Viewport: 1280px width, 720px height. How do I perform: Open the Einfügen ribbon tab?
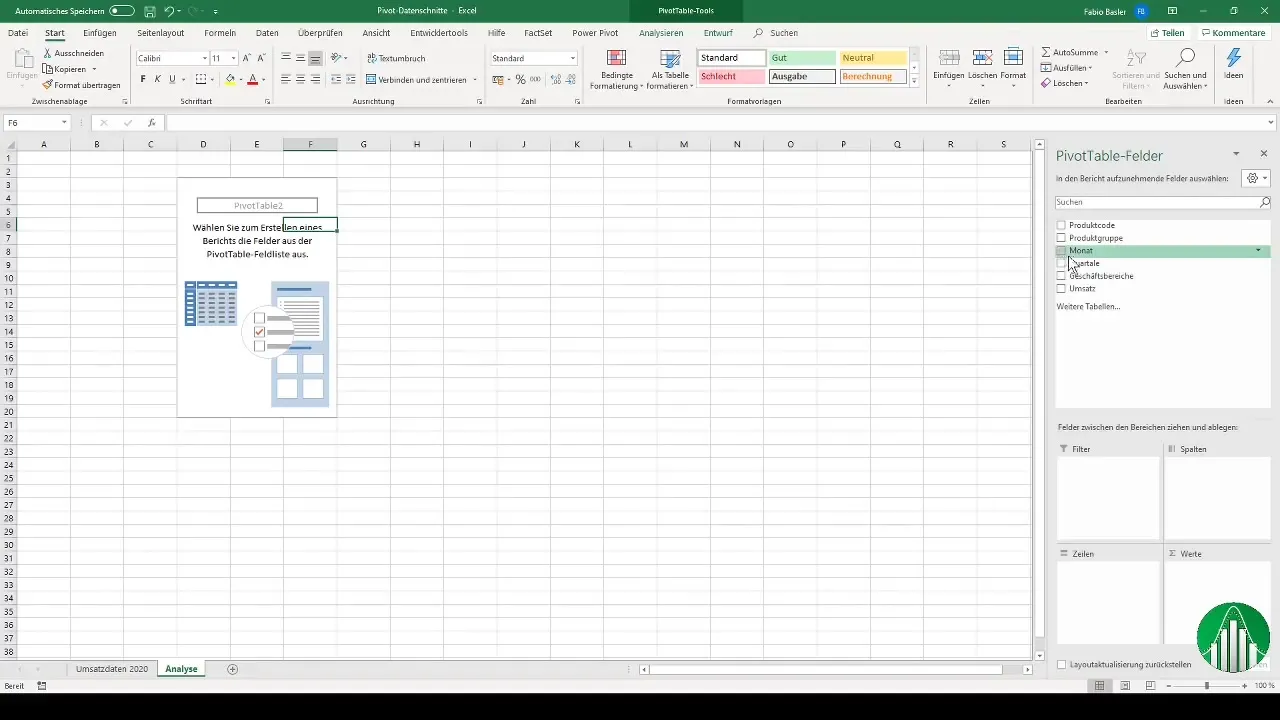coord(100,33)
